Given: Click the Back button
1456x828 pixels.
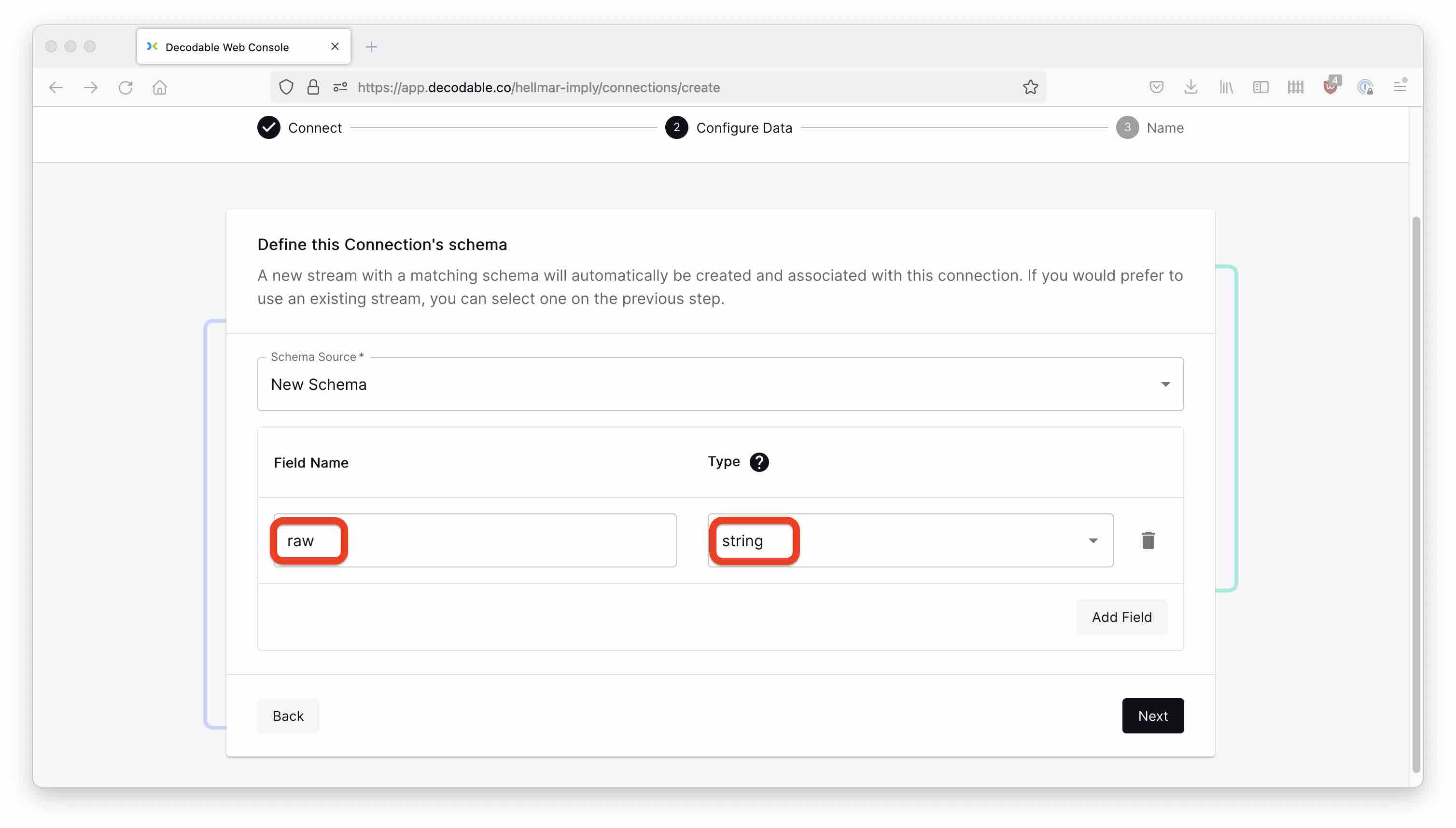Looking at the screenshot, I should 288,716.
